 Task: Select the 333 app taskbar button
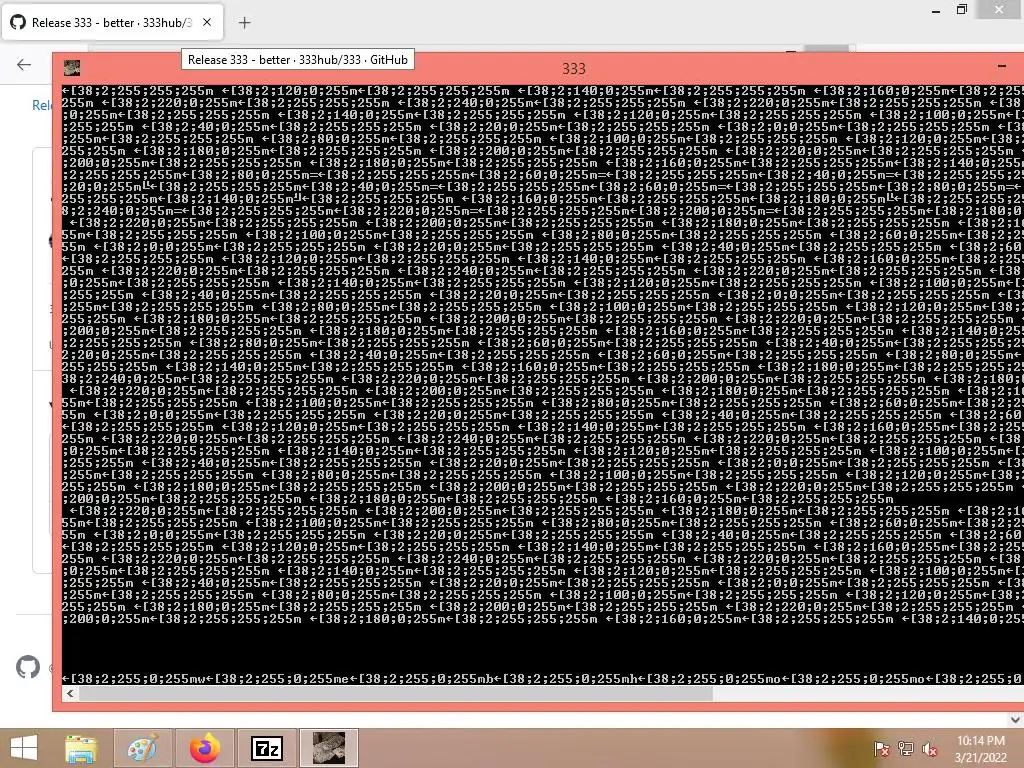[328, 748]
